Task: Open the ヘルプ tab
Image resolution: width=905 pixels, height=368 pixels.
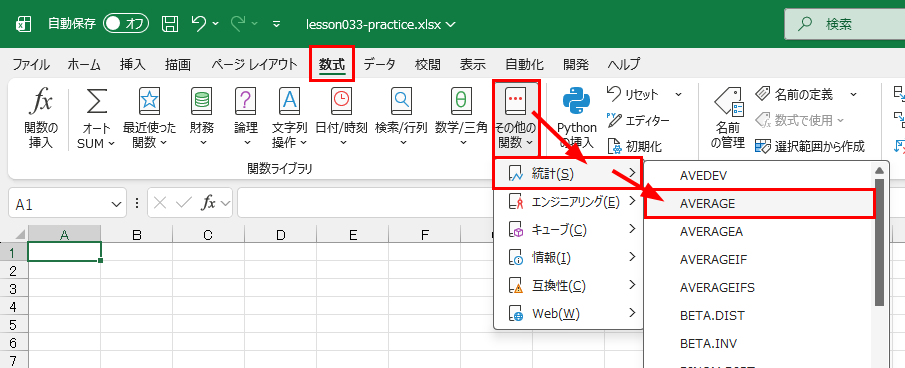Action: [624, 64]
